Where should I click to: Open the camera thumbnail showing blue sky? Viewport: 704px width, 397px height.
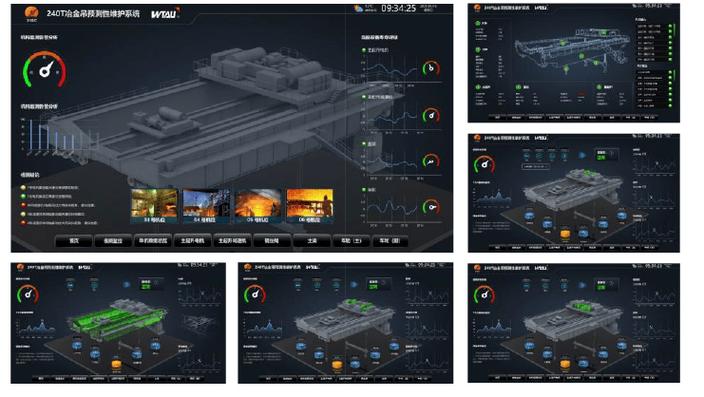click(x=206, y=206)
